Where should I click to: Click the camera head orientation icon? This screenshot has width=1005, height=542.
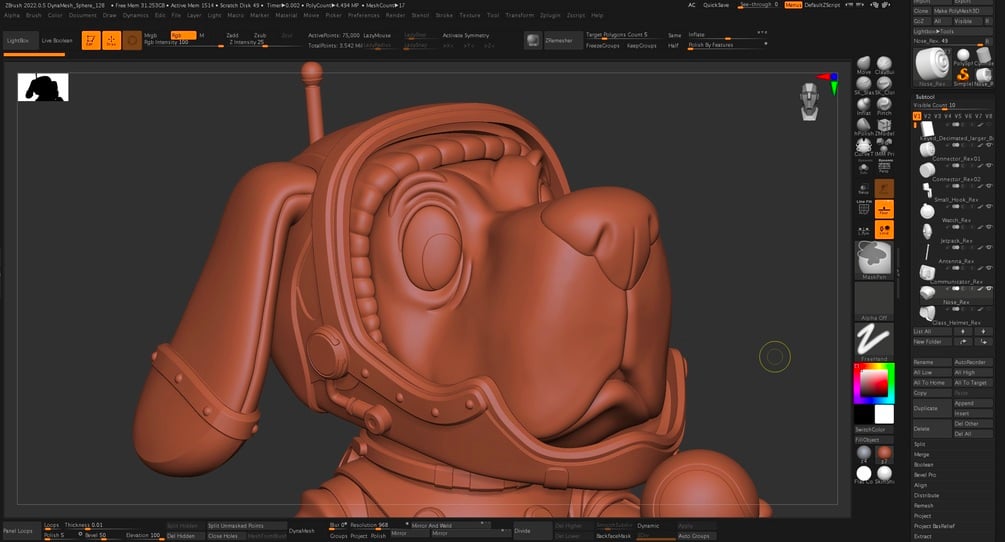click(810, 102)
